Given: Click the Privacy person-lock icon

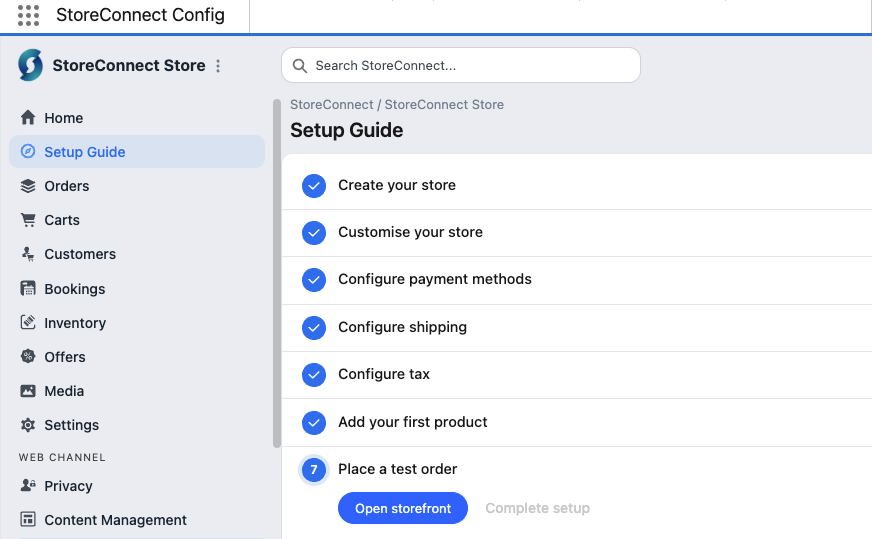Looking at the screenshot, I should click(x=28, y=485).
